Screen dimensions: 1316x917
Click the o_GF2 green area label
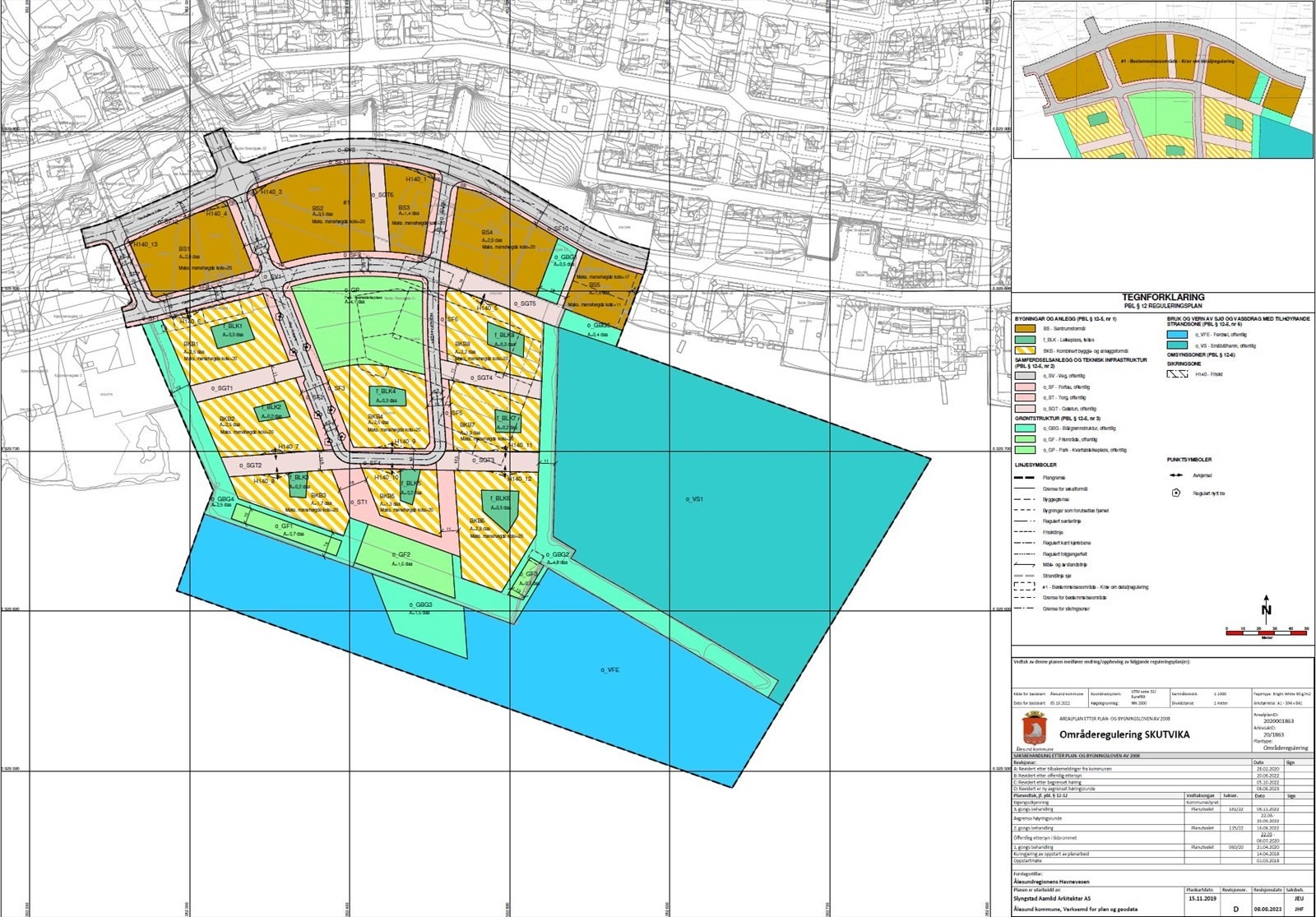coord(401,555)
